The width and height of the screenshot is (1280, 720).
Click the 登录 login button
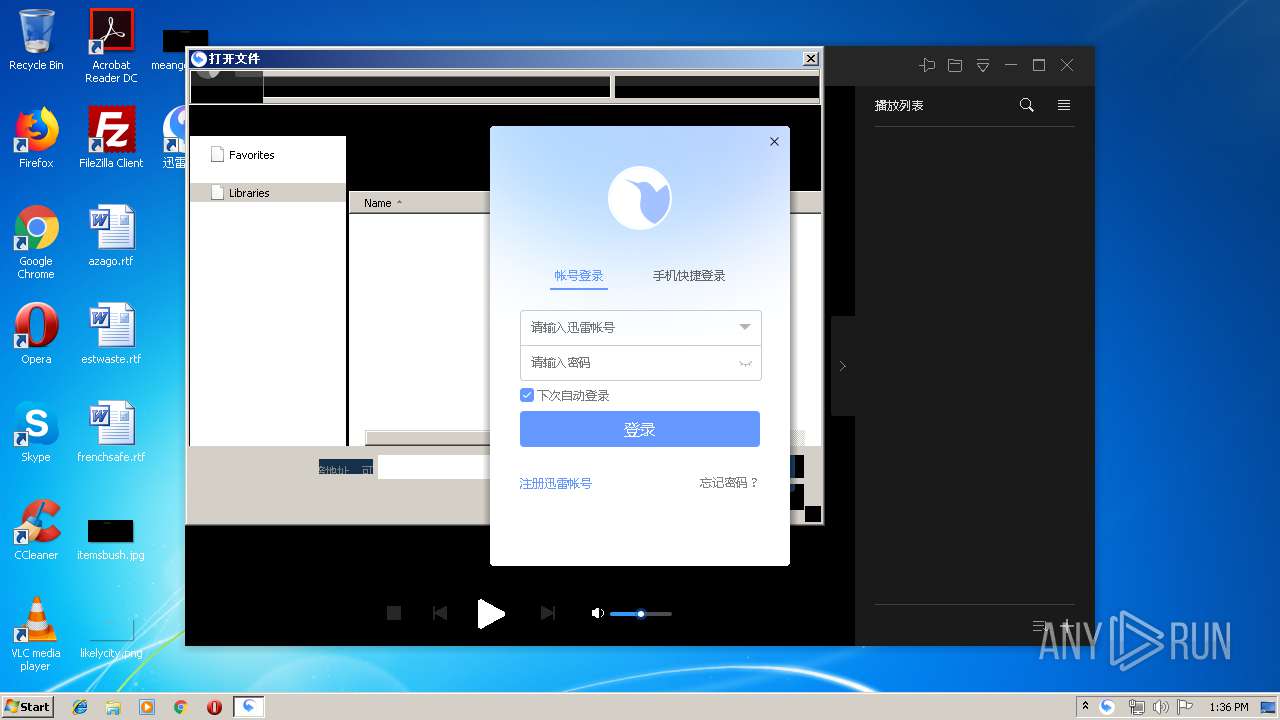[640, 429]
